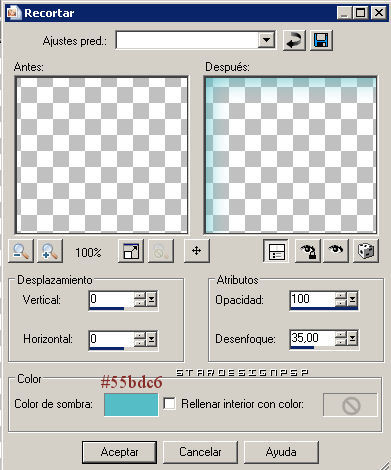Click the Desenfoque spinner arrows
This screenshot has height=470, width=391.
point(341,338)
